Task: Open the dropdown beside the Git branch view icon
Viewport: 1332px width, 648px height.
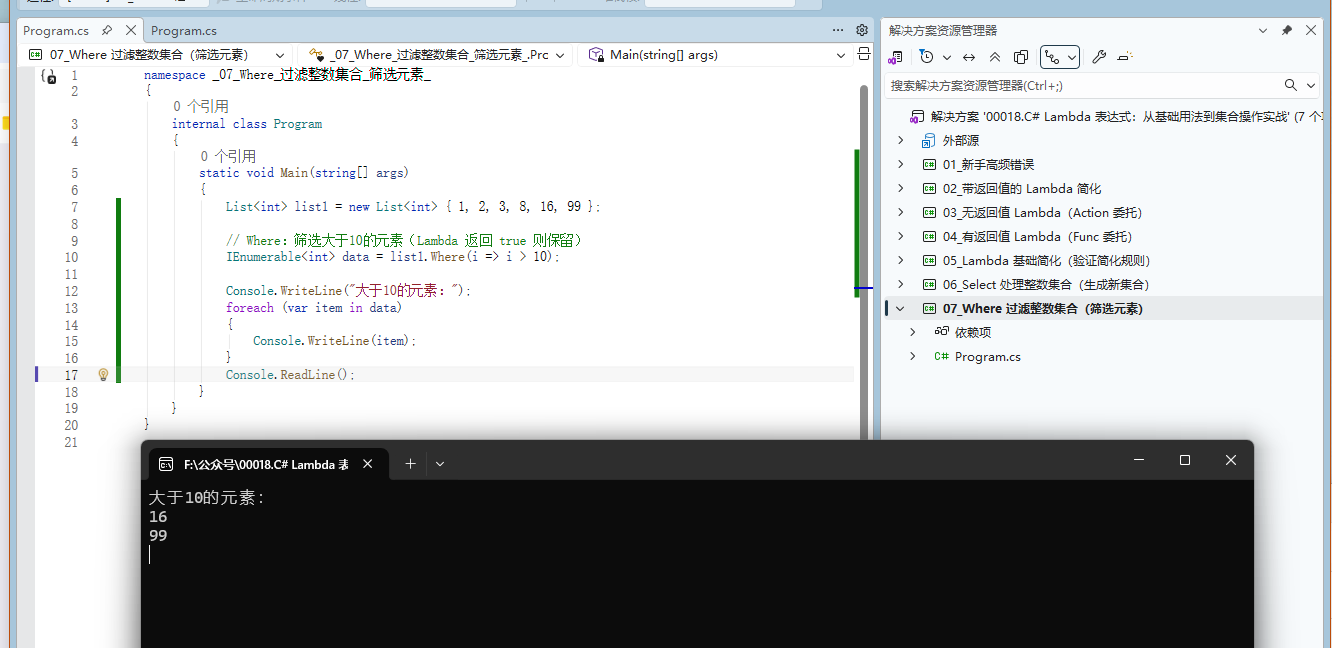Action: pyautogui.click(x=1072, y=57)
